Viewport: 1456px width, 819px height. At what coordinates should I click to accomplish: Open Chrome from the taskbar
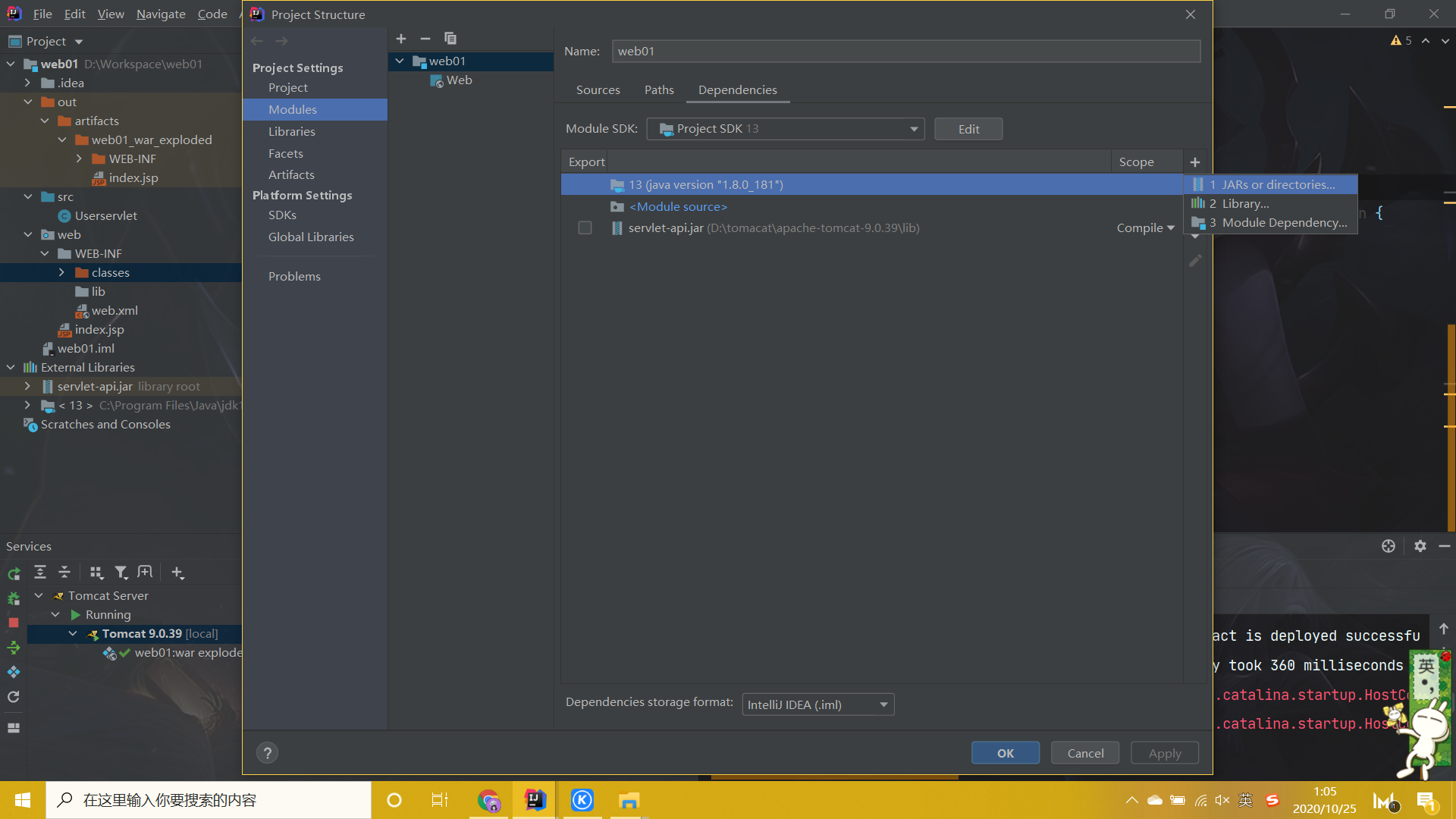pyautogui.click(x=489, y=800)
